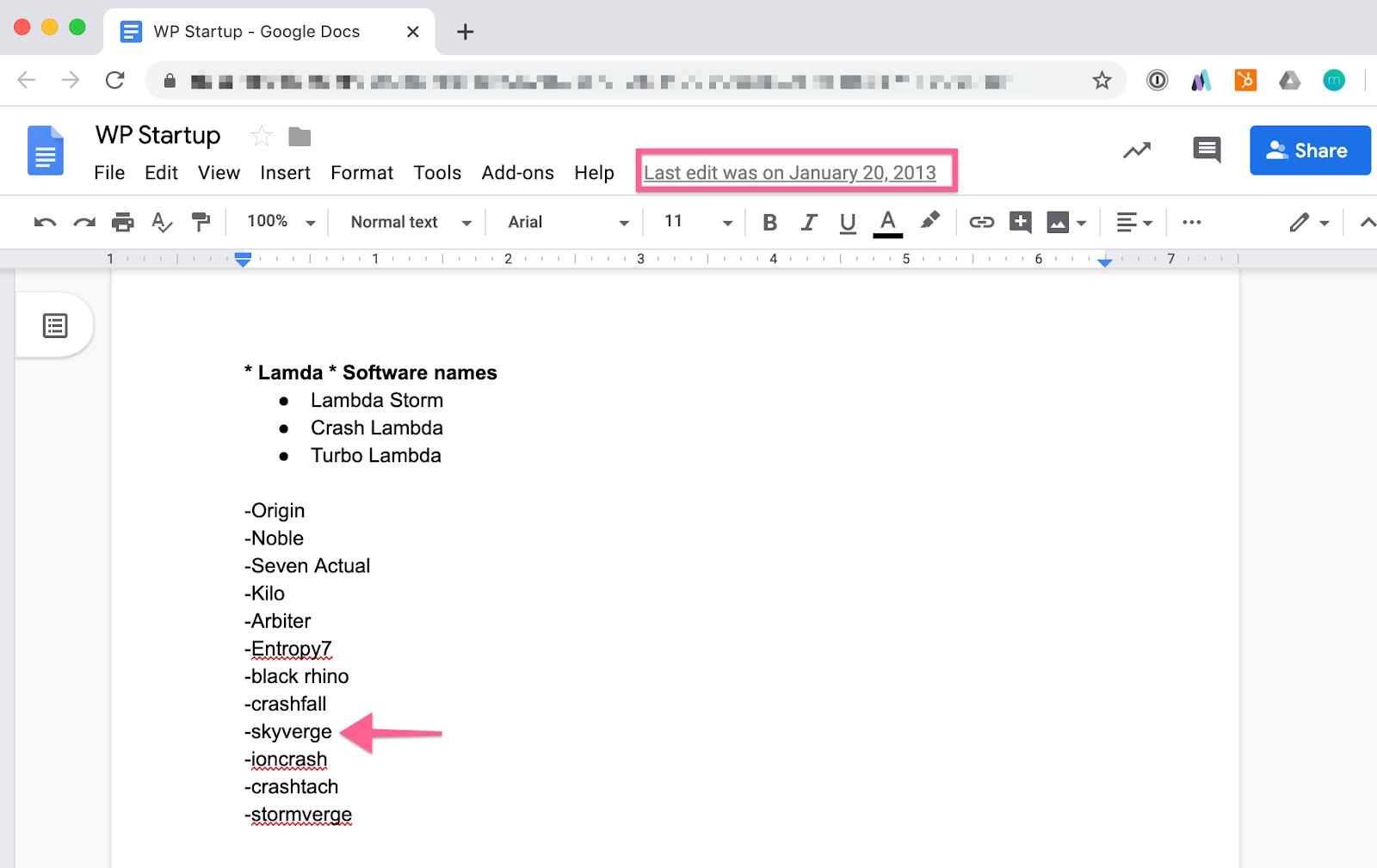Close the WP Startup browser tab
Screen dimensions: 1377x868
point(413,32)
